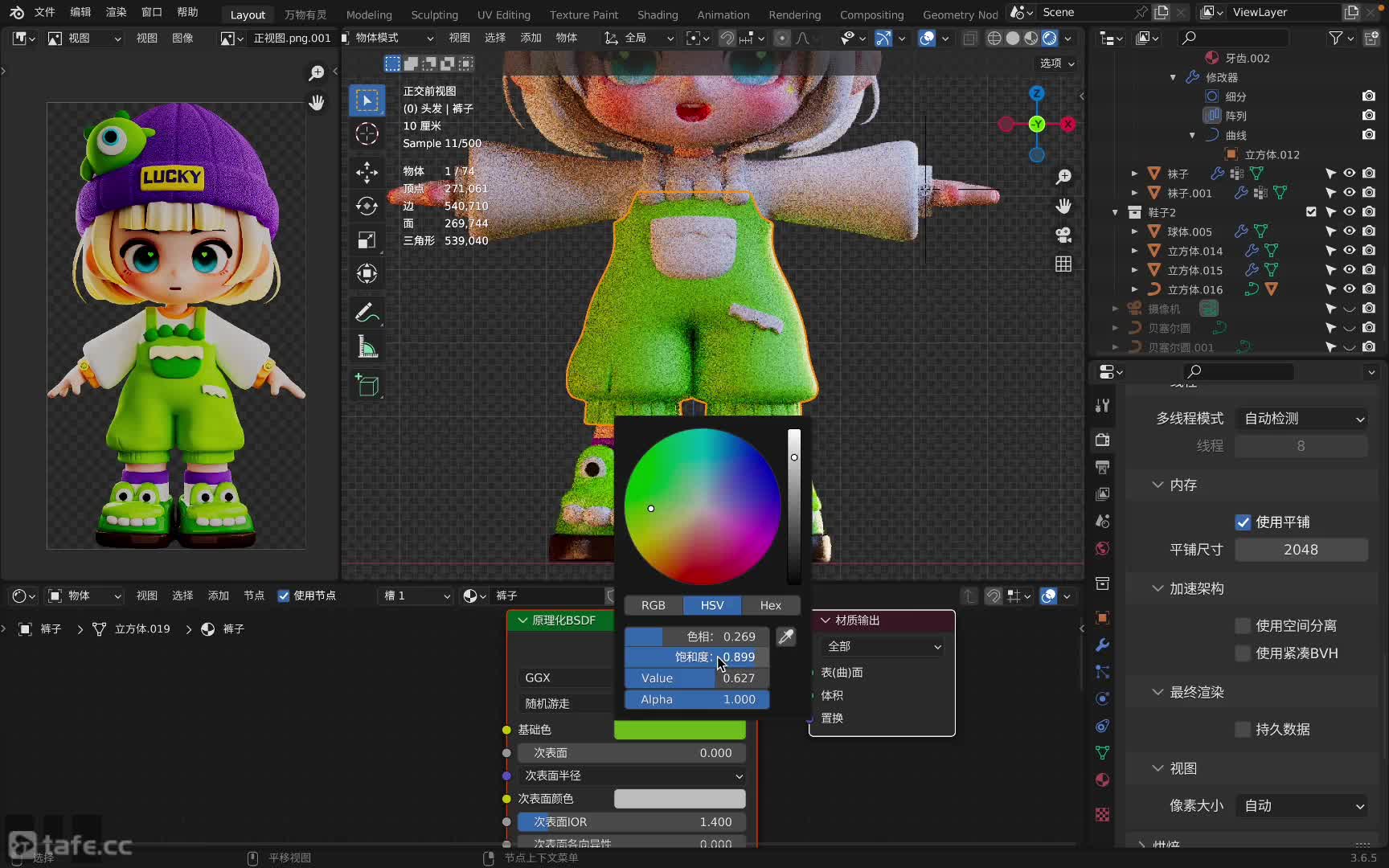Switch orthographic/perspective grid icon

point(1063,264)
